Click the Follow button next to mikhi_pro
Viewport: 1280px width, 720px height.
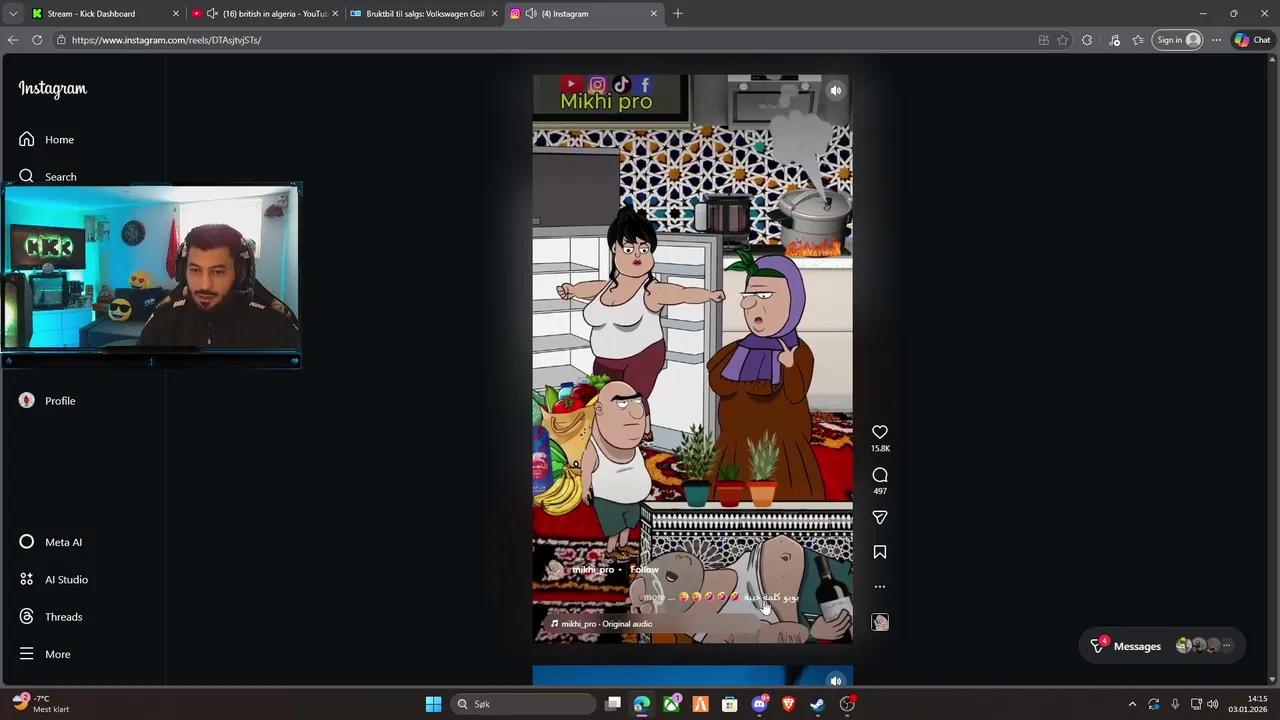(x=644, y=569)
